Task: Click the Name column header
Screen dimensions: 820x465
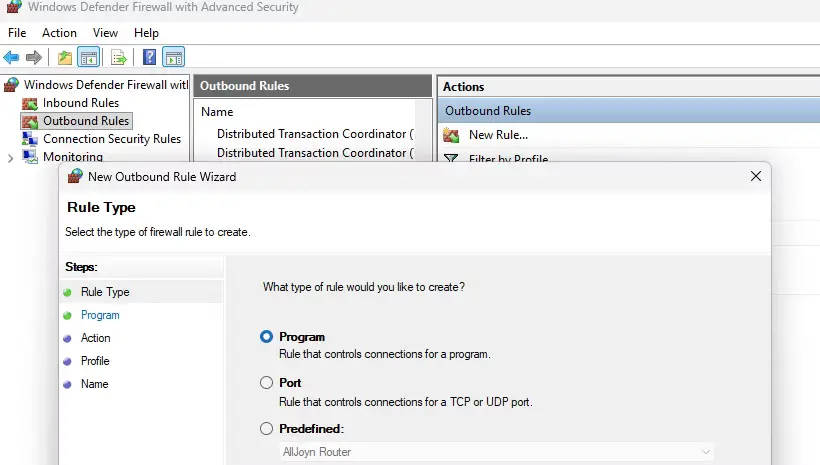Action: pyautogui.click(x=217, y=112)
